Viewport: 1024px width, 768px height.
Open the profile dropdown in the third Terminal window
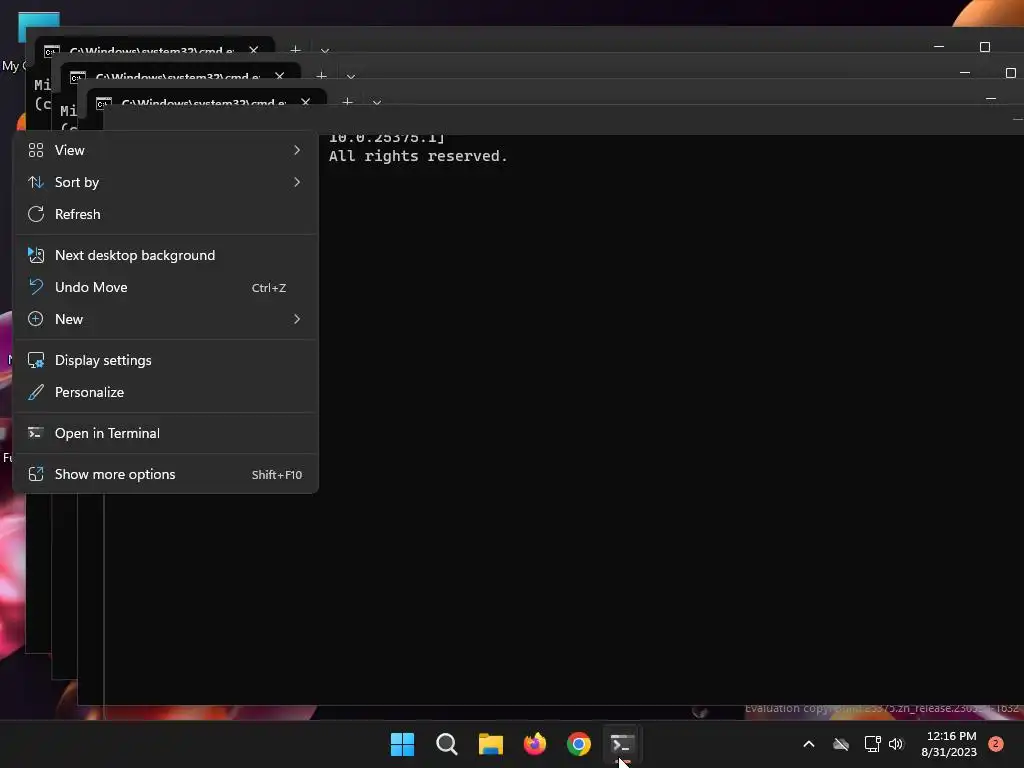click(377, 103)
